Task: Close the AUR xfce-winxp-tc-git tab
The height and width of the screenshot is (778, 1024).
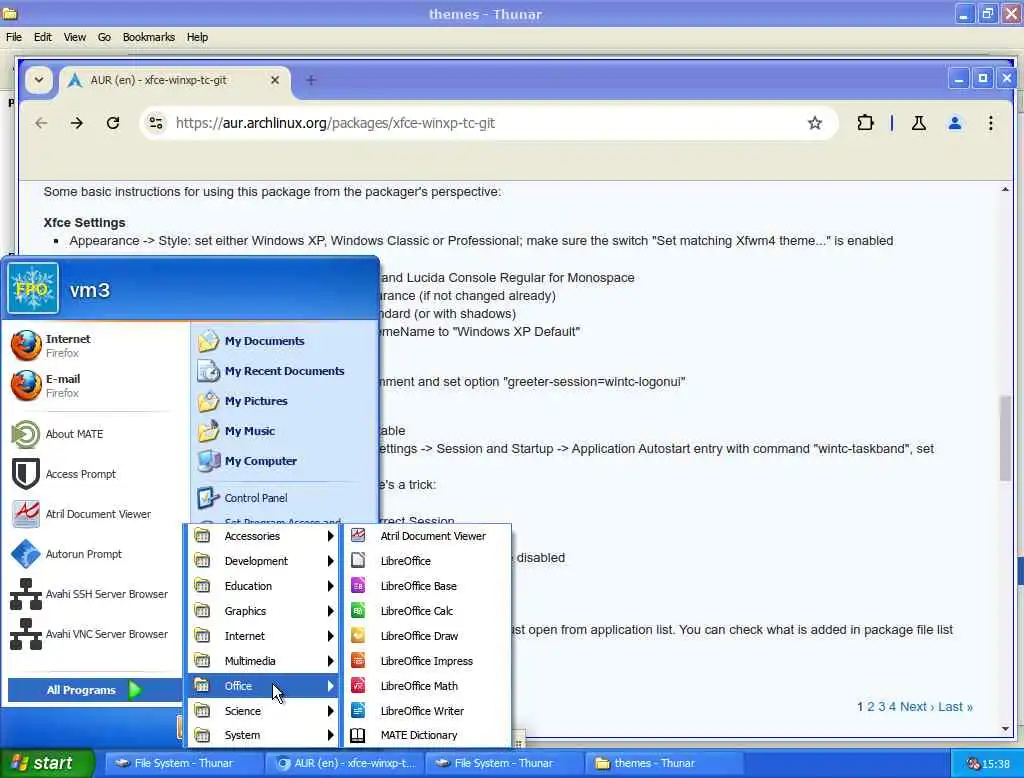Action: coord(275,80)
